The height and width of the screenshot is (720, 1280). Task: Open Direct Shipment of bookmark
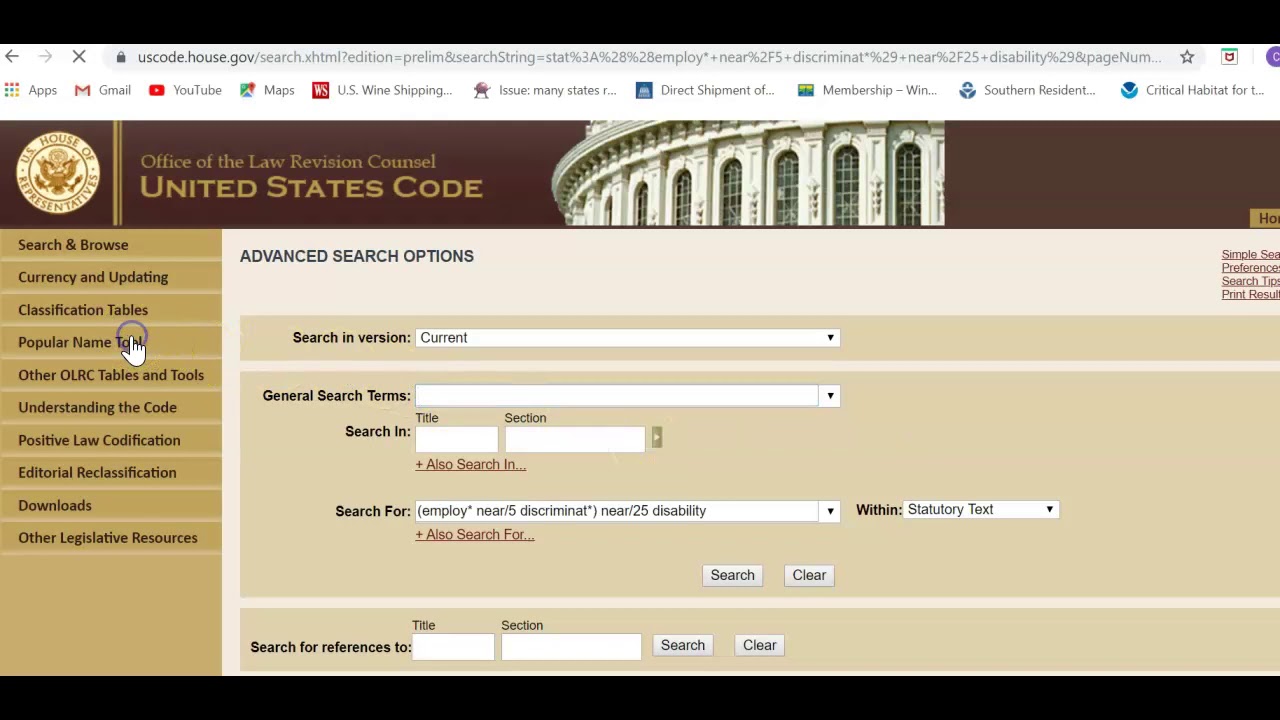[705, 90]
